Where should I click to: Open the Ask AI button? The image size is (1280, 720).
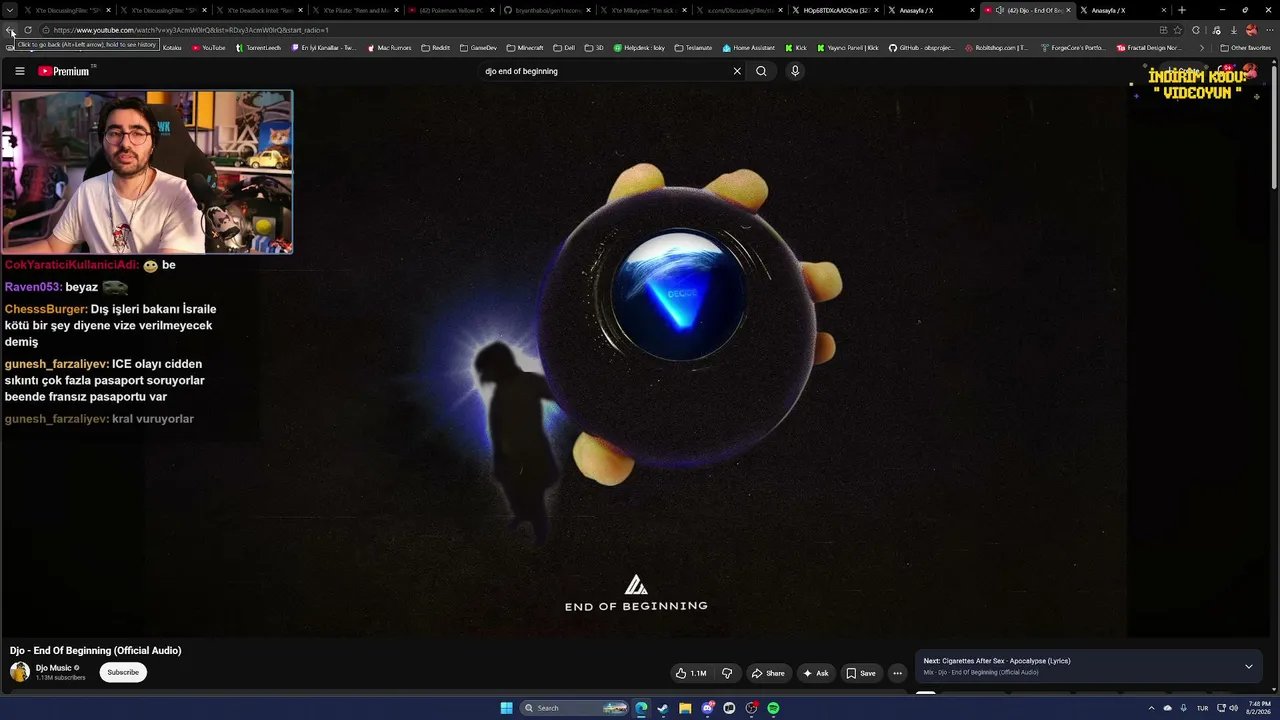tap(816, 673)
